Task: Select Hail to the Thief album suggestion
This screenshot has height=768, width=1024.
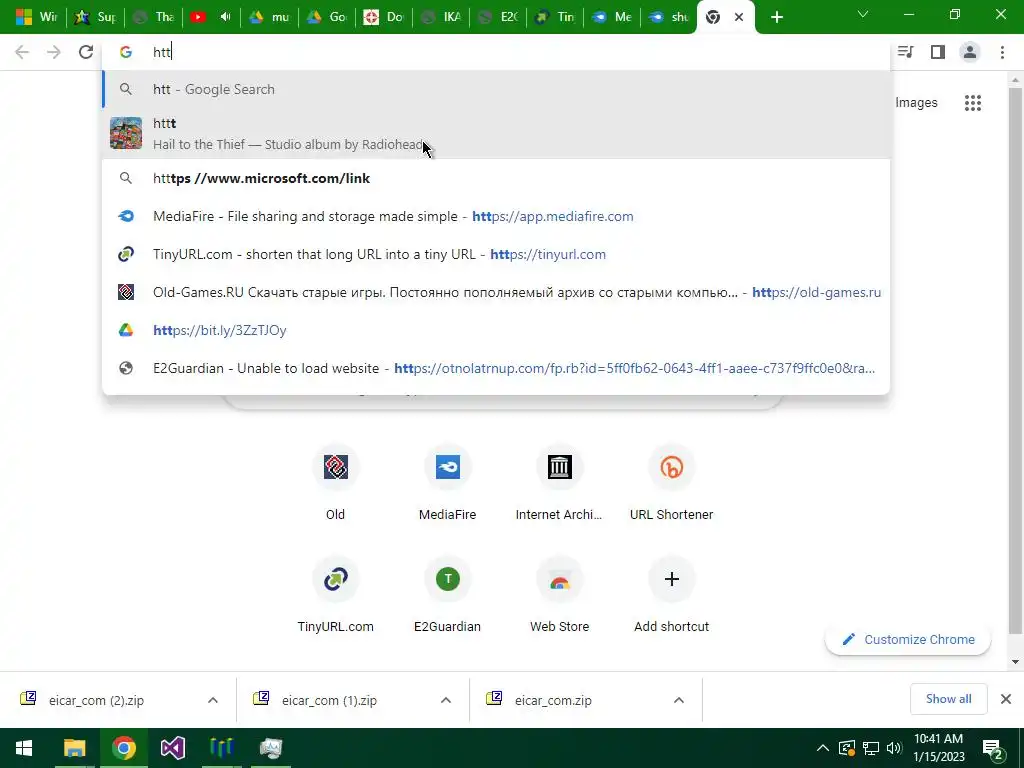Action: [496, 133]
